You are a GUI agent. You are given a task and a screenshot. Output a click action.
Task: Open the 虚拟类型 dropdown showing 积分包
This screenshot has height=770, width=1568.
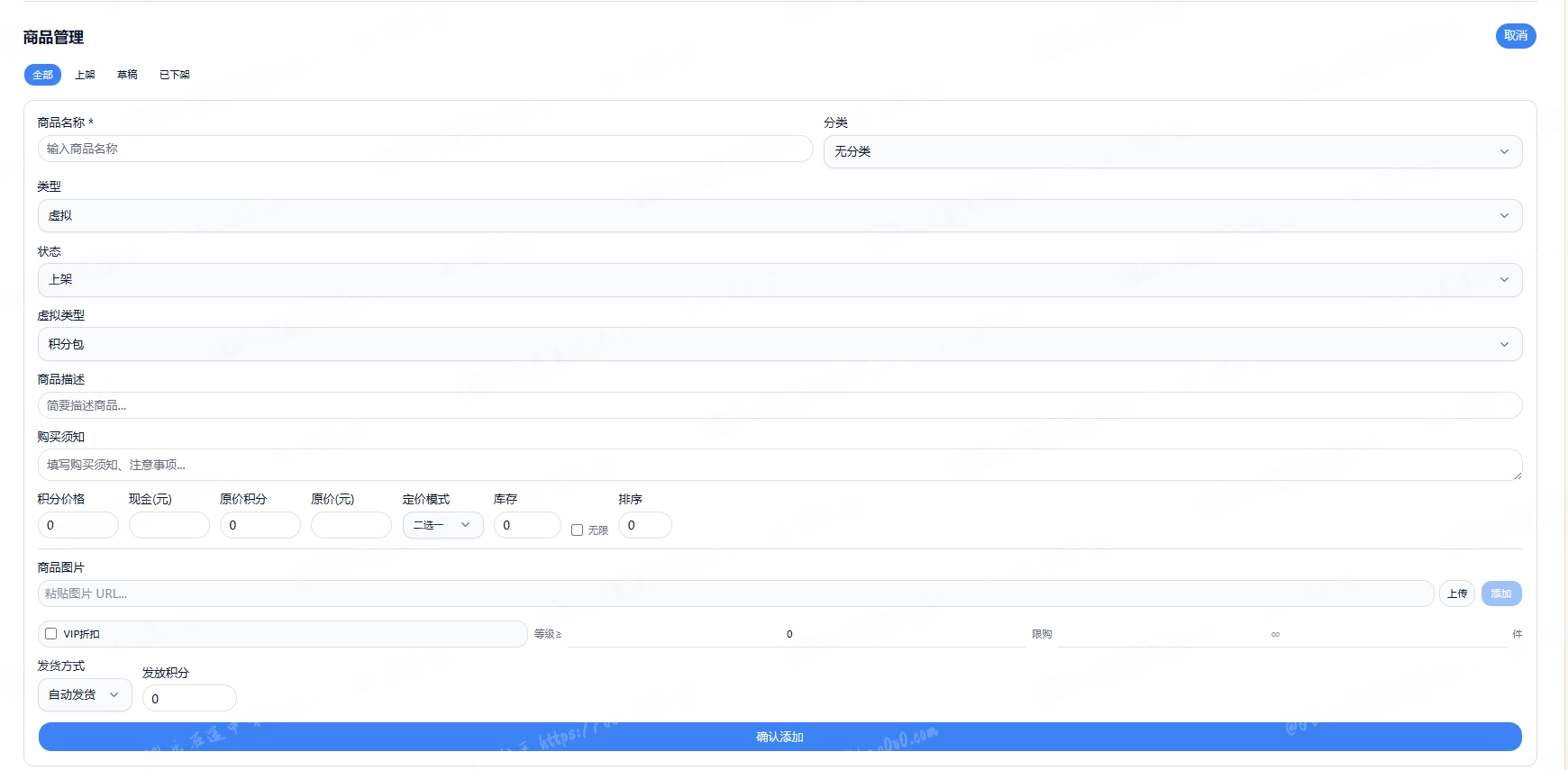(779, 344)
